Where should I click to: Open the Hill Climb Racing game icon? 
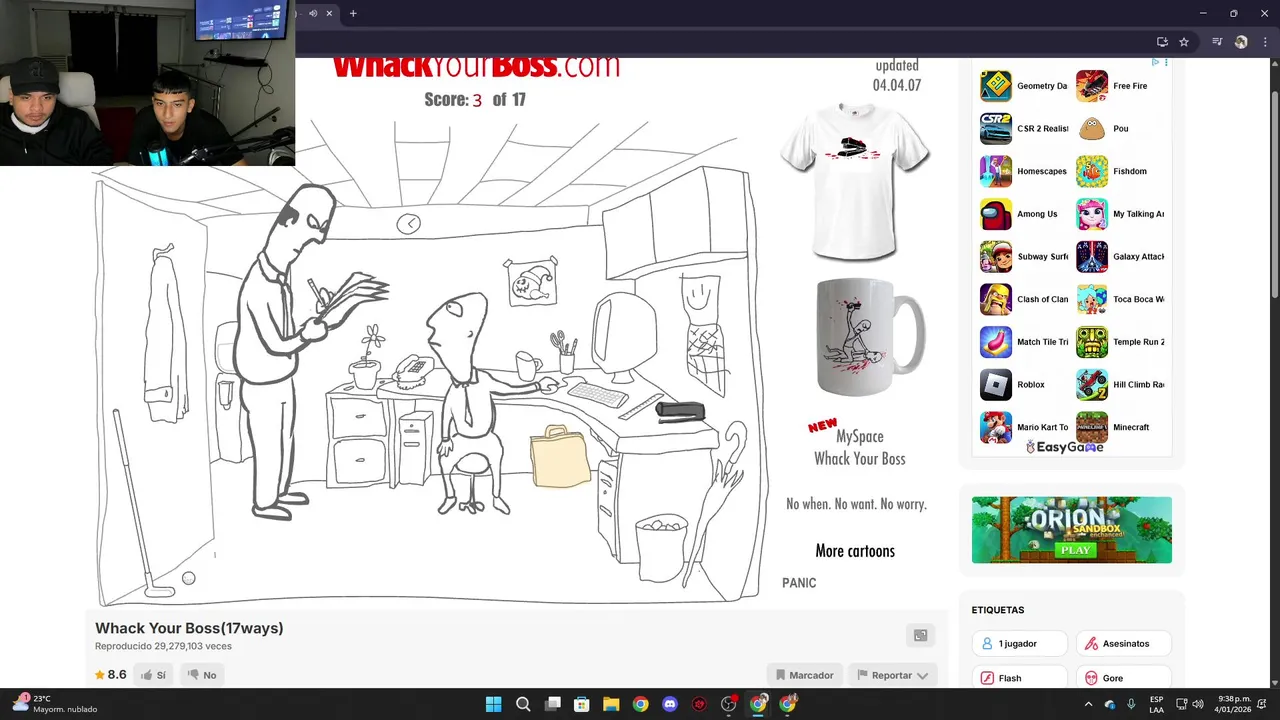pos(1092,385)
